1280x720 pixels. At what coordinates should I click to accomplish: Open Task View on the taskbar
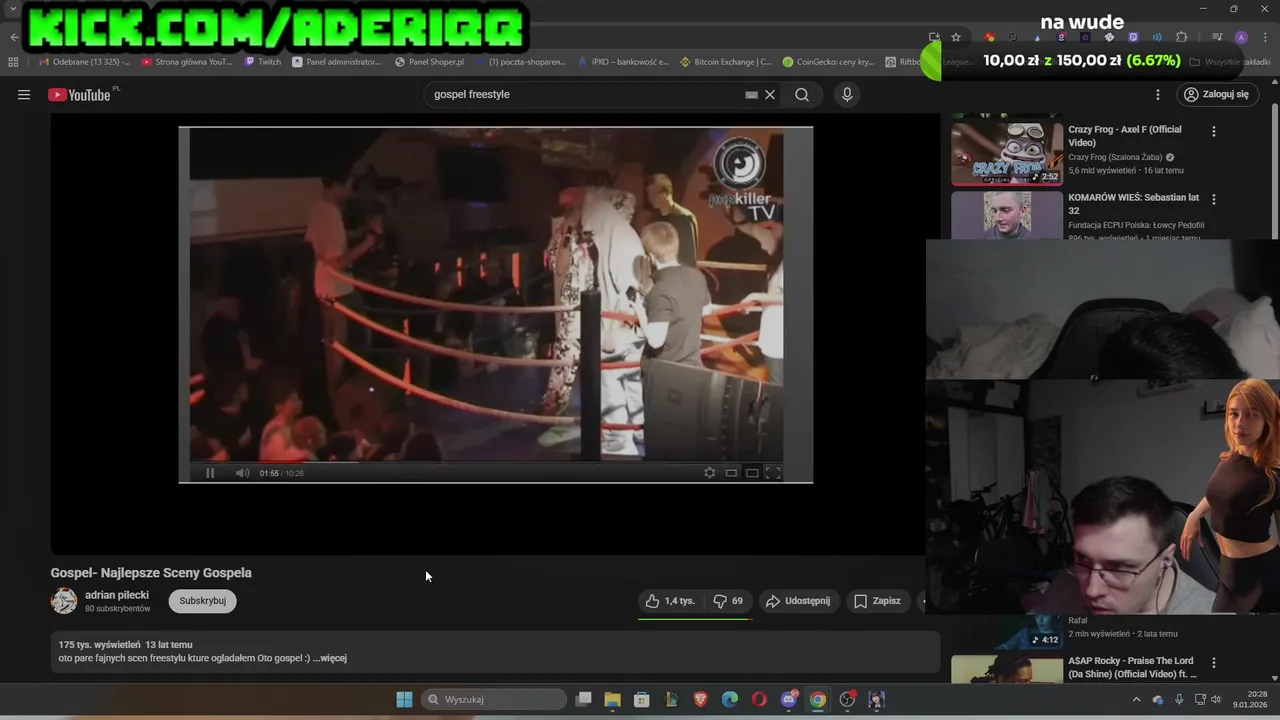(x=584, y=699)
